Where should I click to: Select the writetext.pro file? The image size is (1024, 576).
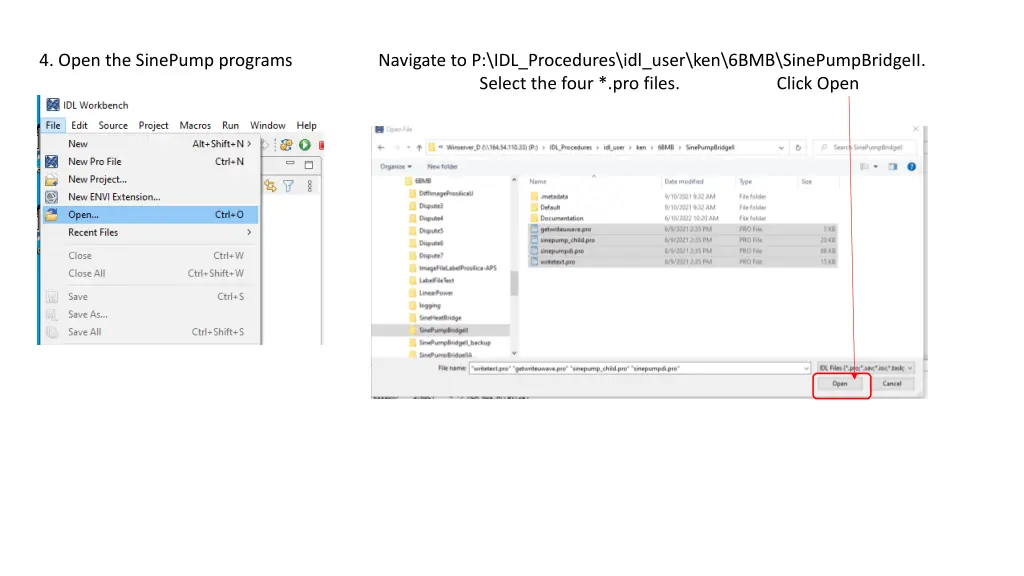[682, 262]
